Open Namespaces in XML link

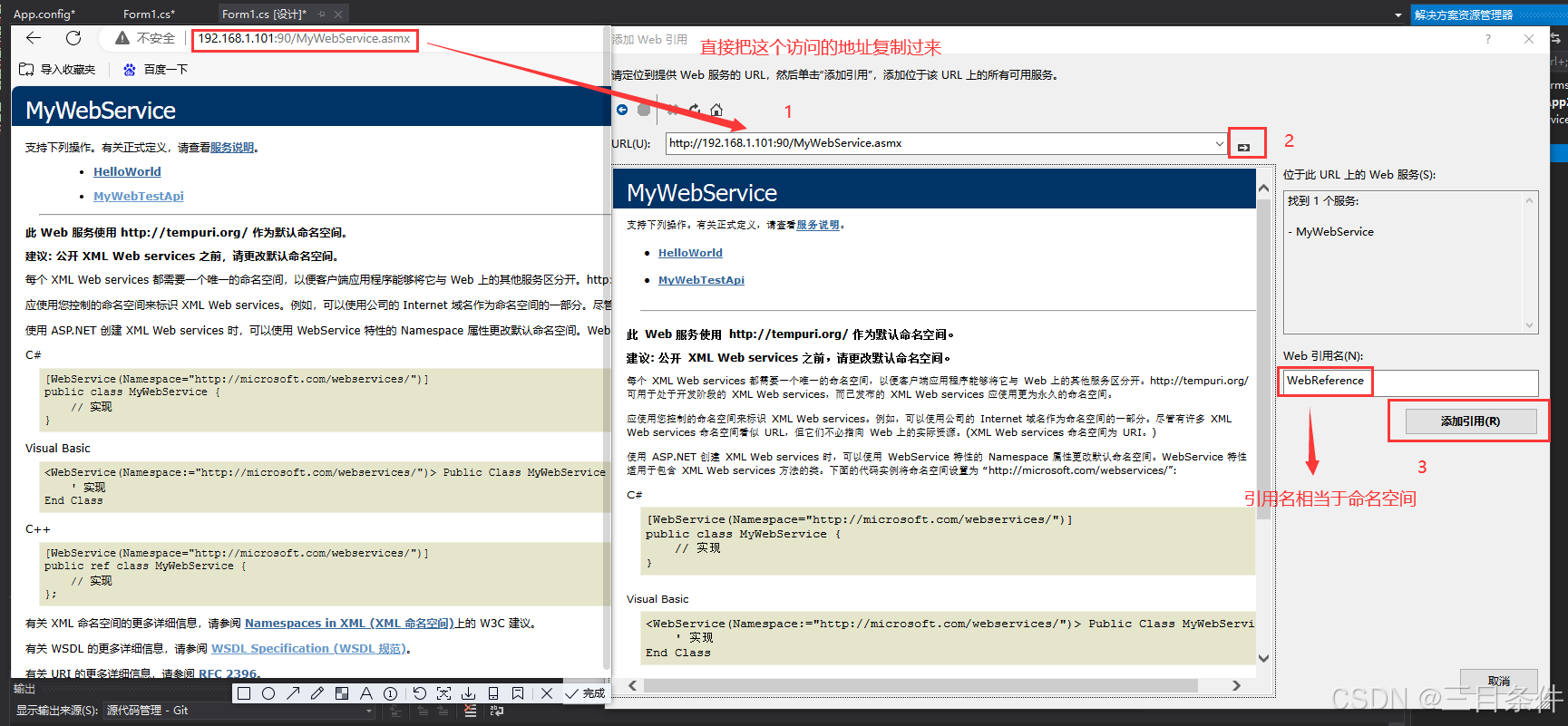coord(348,624)
